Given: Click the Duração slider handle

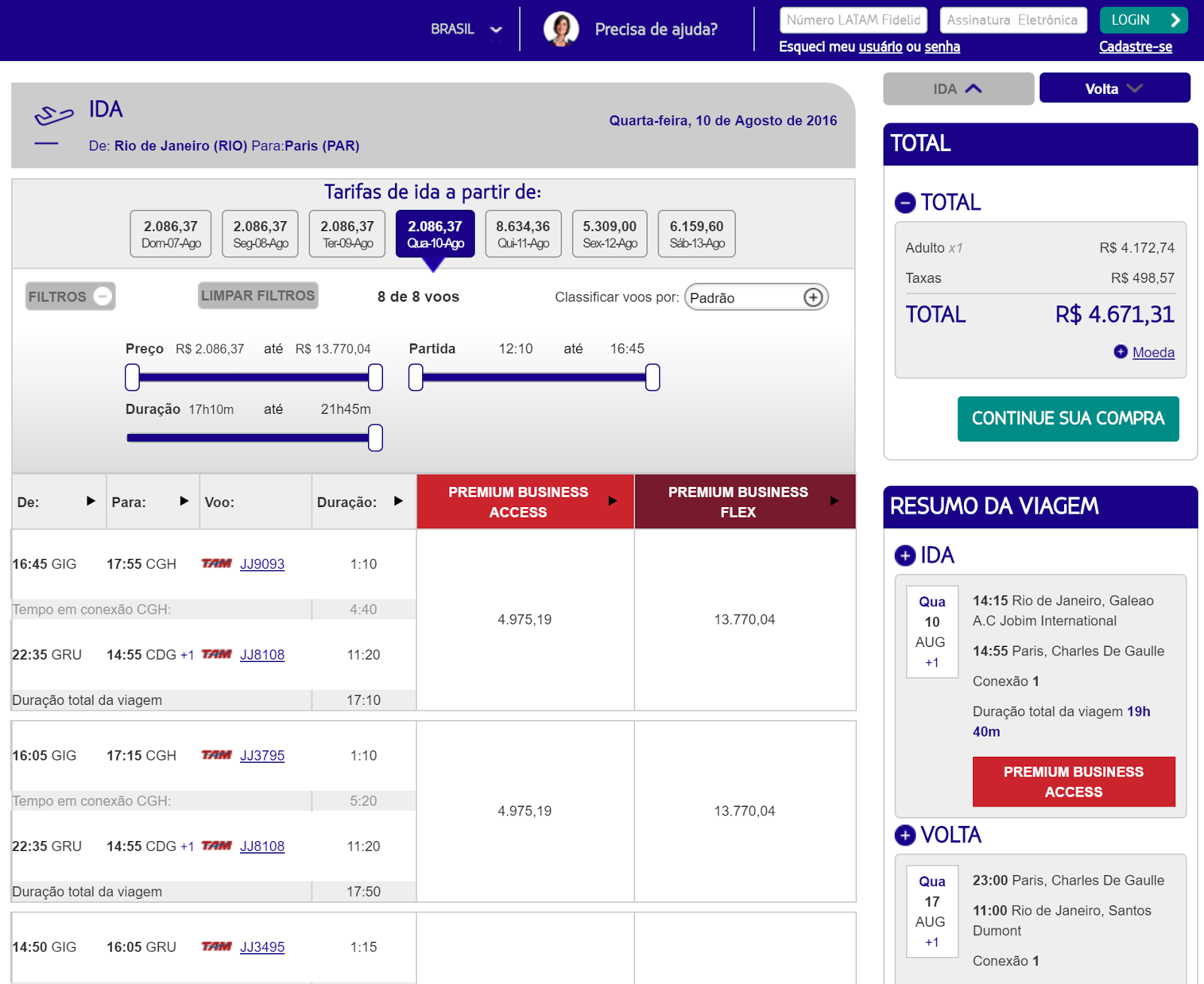Looking at the screenshot, I should (x=375, y=438).
